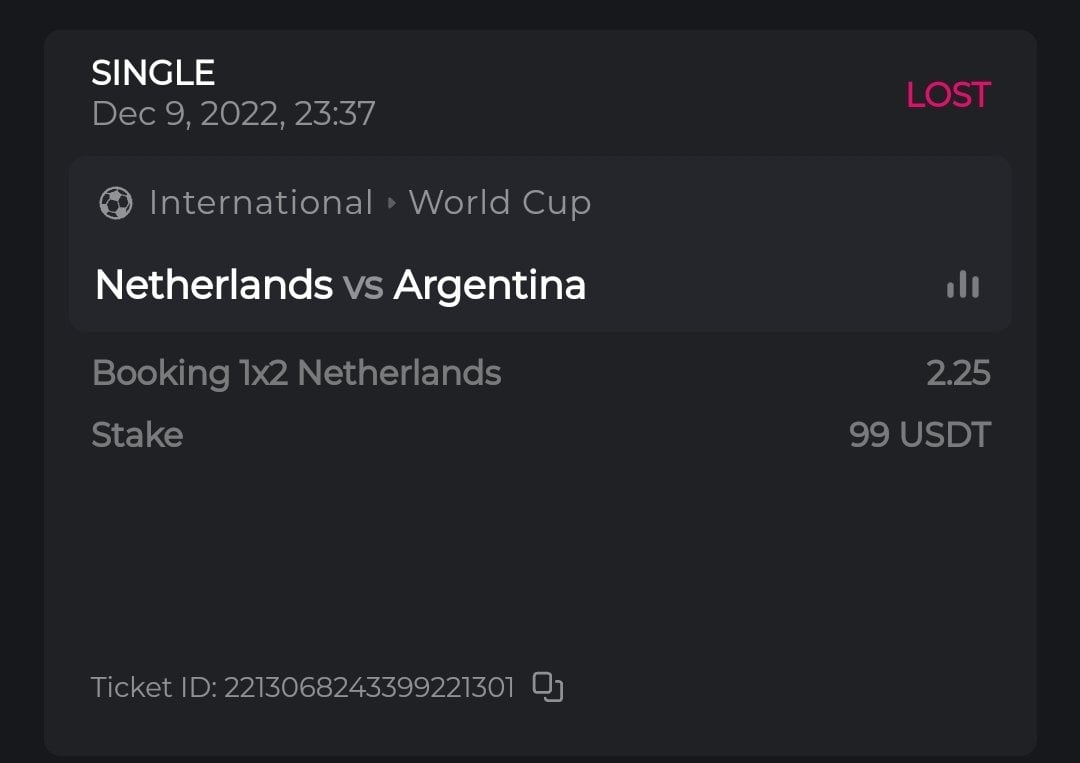Click the LOST bet status label

947,95
